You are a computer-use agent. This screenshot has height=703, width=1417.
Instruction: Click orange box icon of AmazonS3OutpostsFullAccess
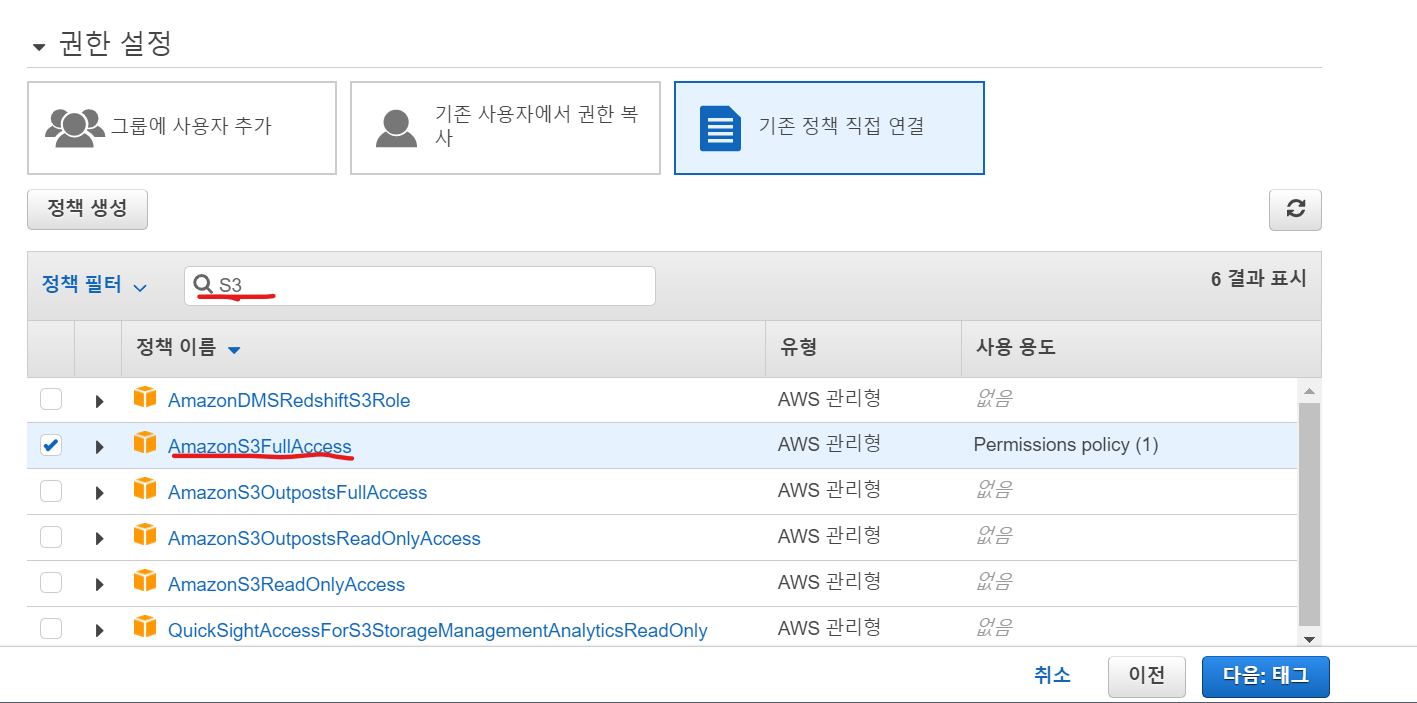[145, 490]
